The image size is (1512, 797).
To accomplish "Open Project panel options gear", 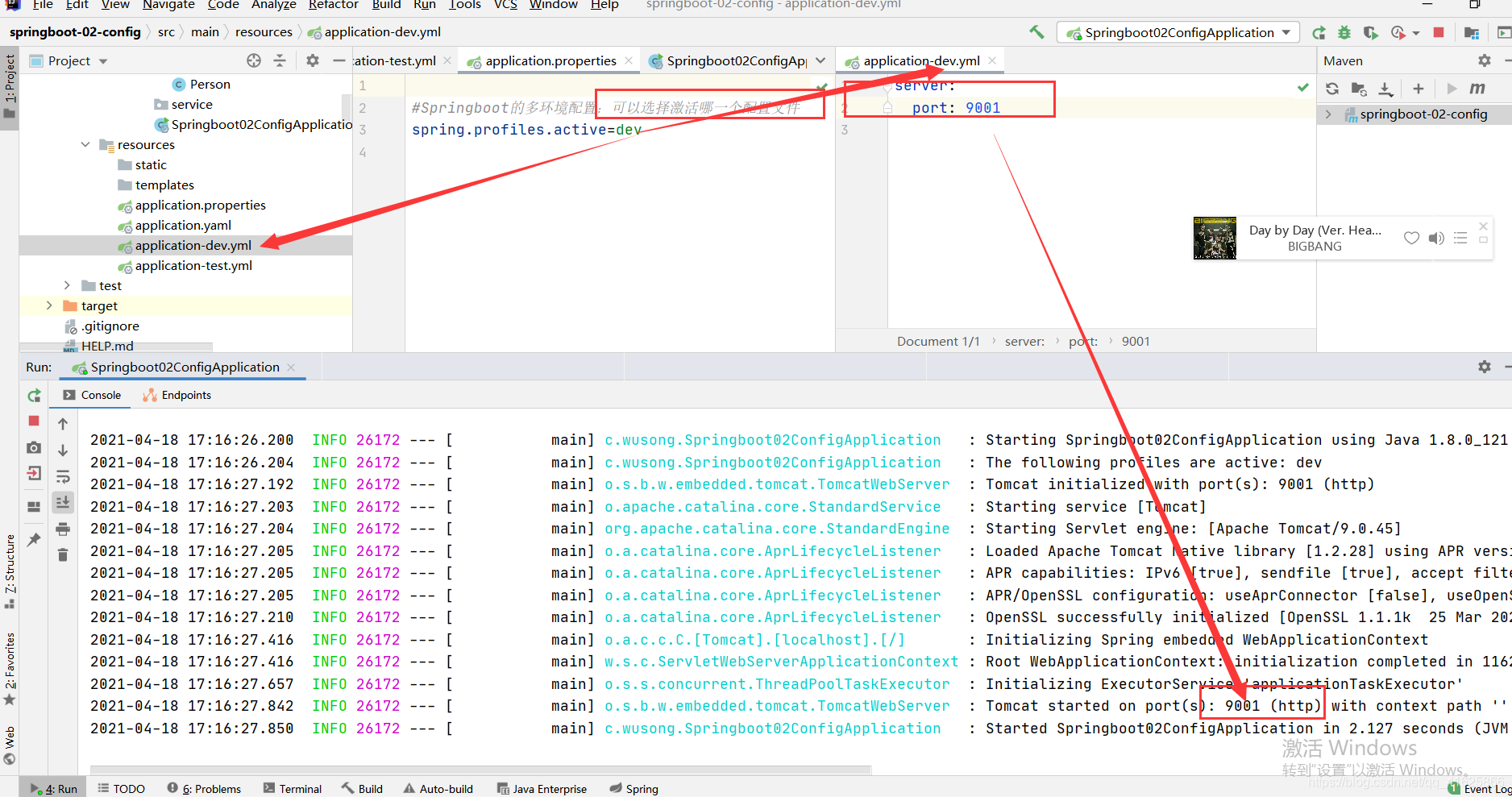I will [313, 60].
